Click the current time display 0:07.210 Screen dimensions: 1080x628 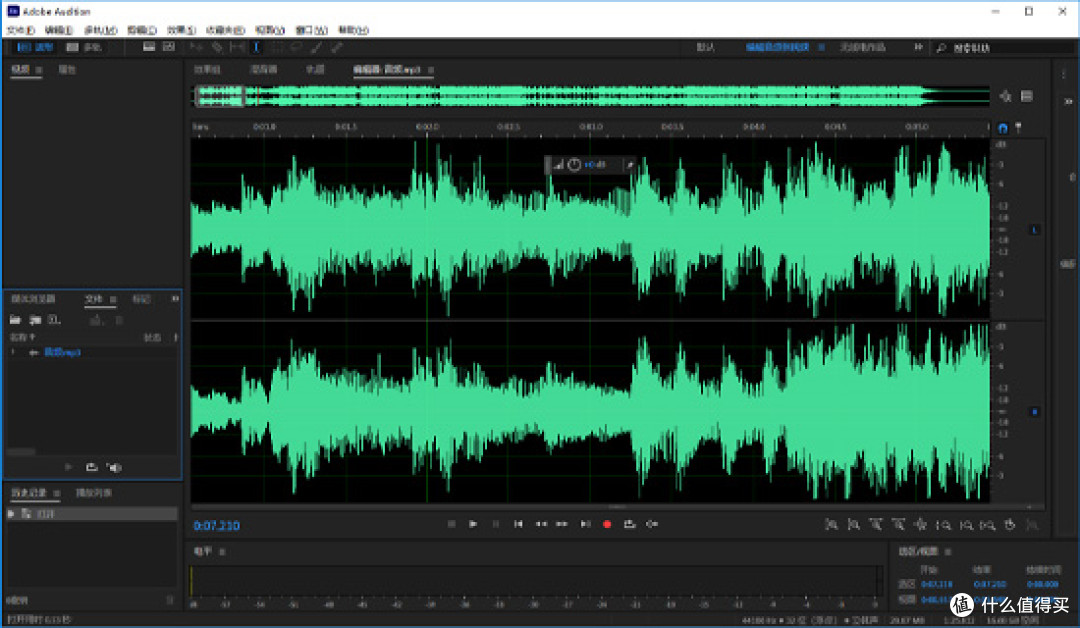(217, 525)
